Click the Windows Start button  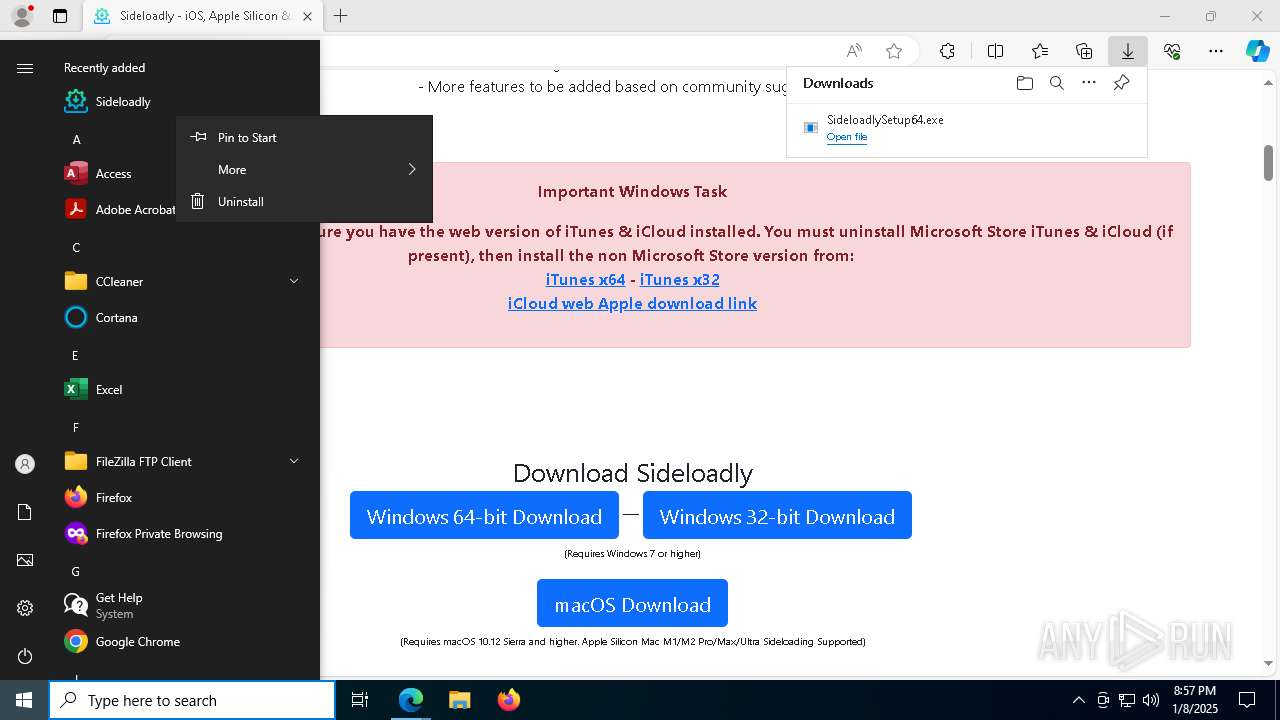click(24, 700)
